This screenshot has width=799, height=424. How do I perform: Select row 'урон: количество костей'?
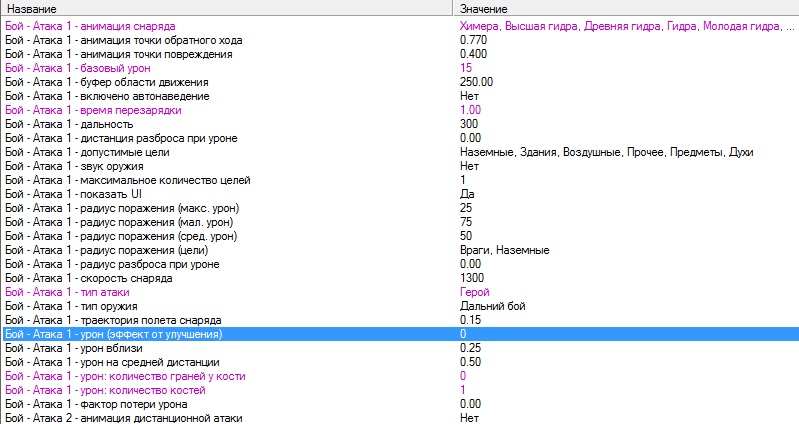pos(400,390)
